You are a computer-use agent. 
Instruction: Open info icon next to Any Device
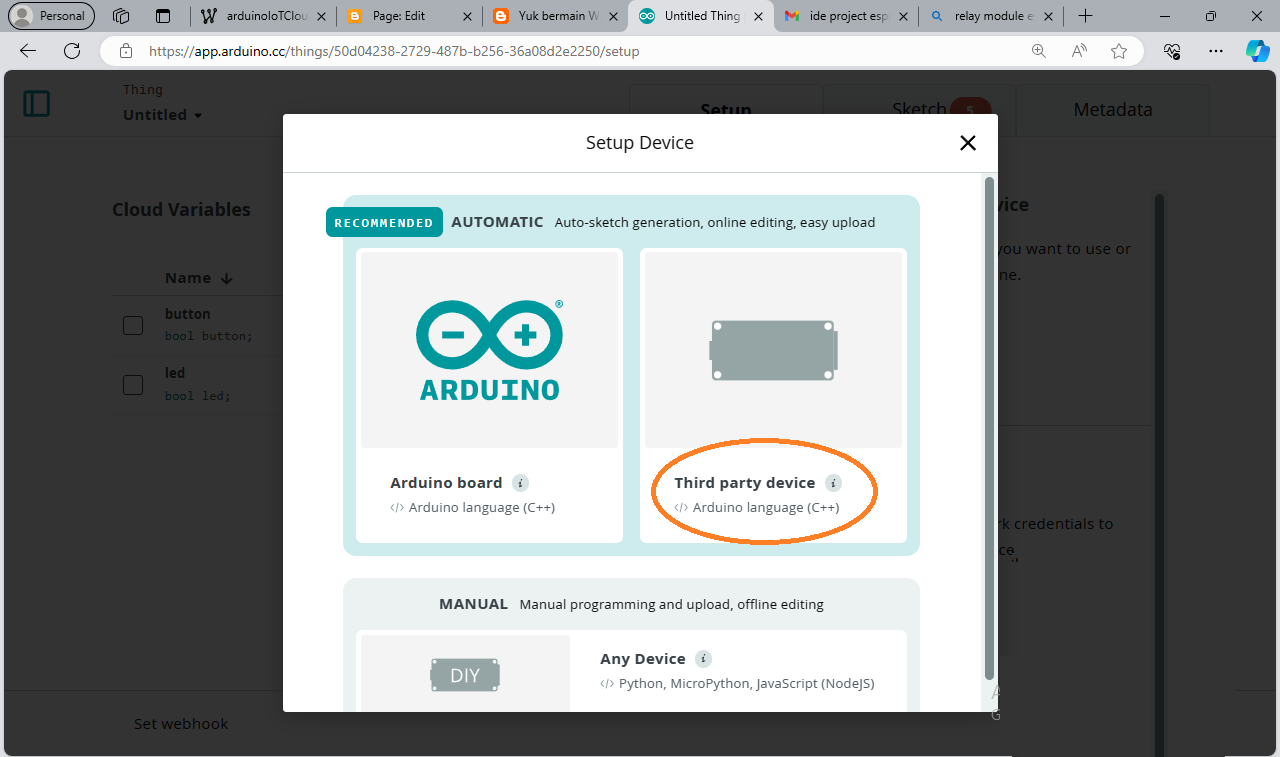703,659
